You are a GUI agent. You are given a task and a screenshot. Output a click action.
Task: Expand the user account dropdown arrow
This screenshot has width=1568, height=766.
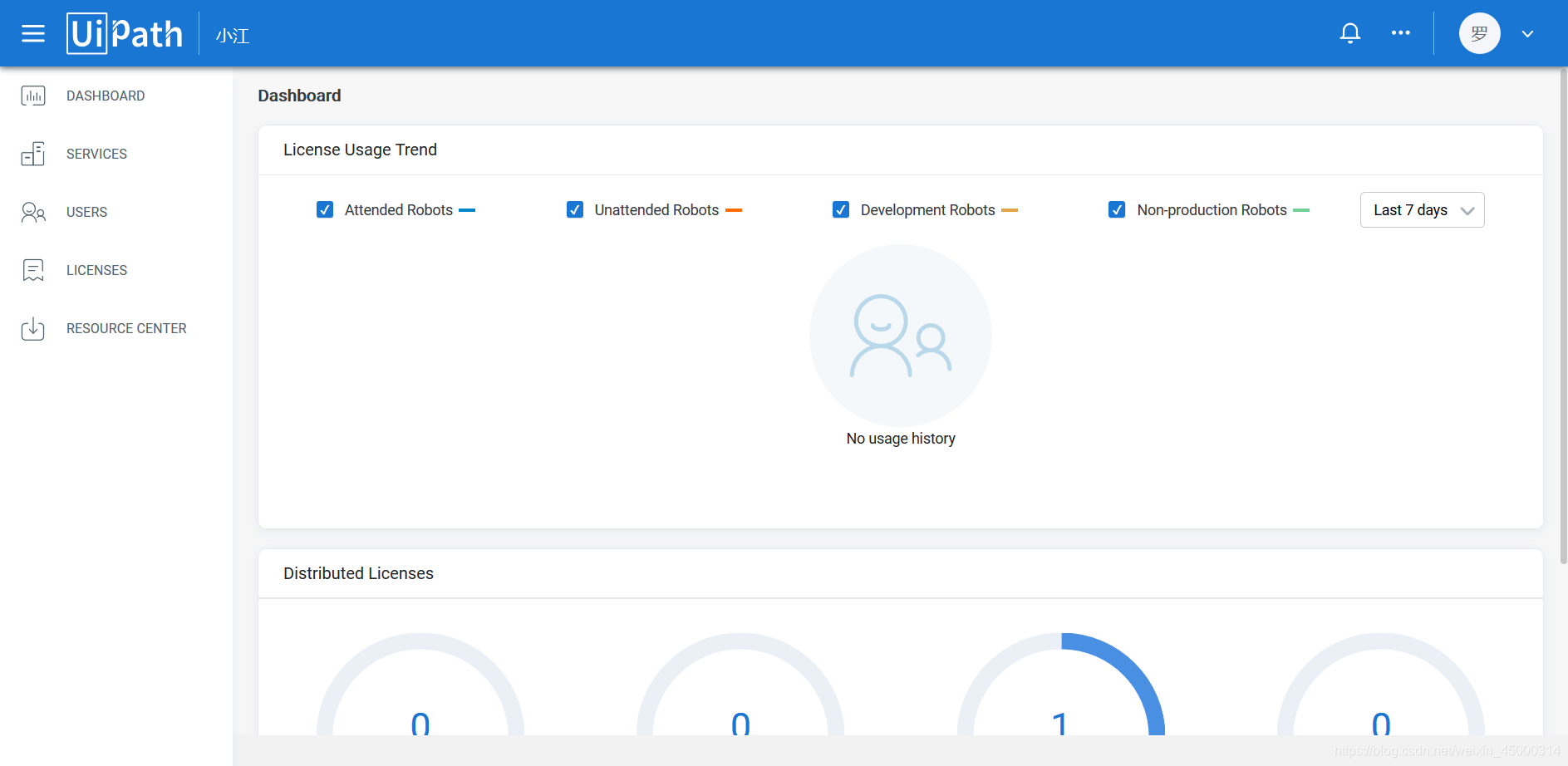1527,34
